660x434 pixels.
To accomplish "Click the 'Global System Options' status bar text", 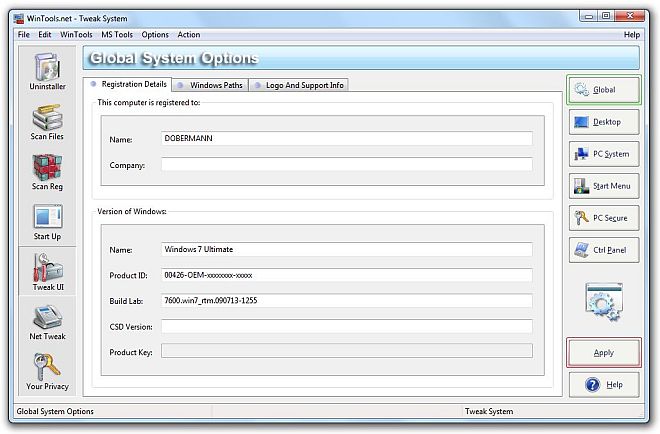I will [55, 411].
